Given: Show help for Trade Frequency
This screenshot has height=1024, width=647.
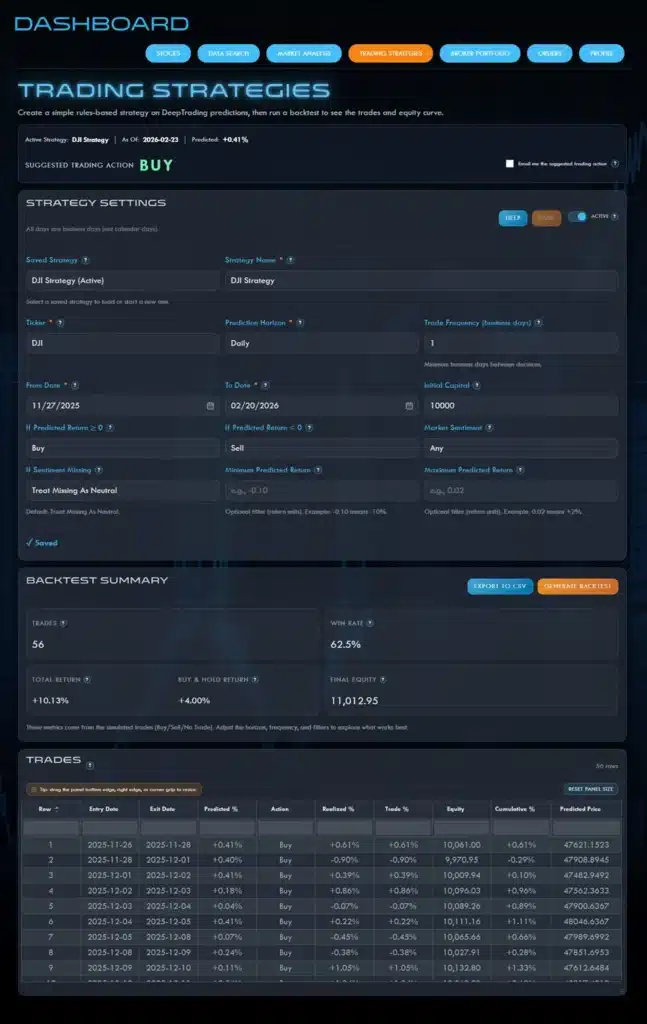Looking at the screenshot, I should [539, 323].
